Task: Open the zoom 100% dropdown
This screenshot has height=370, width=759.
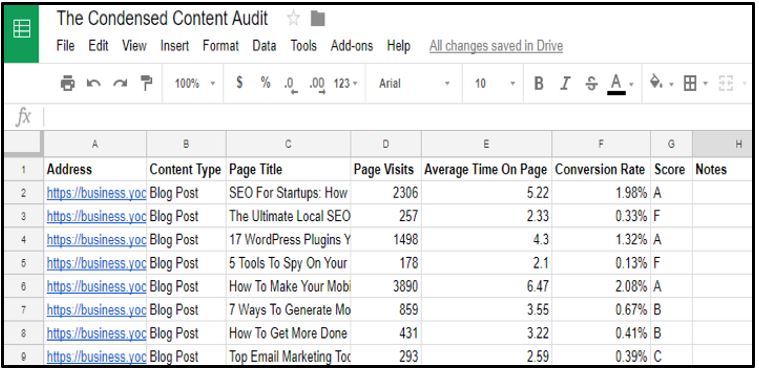Action: coord(195,84)
